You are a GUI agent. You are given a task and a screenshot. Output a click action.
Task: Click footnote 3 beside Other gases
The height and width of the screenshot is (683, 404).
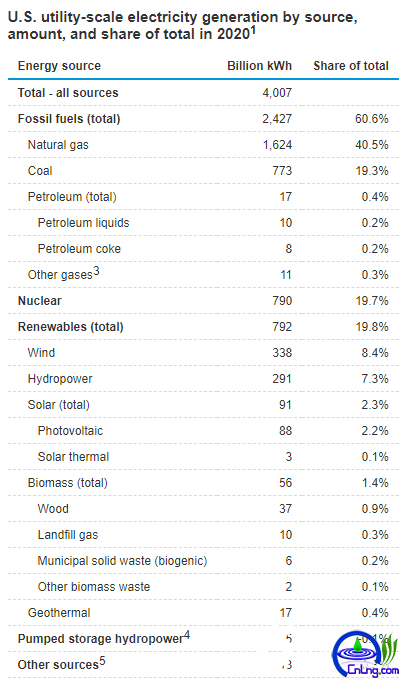pos(96,271)
